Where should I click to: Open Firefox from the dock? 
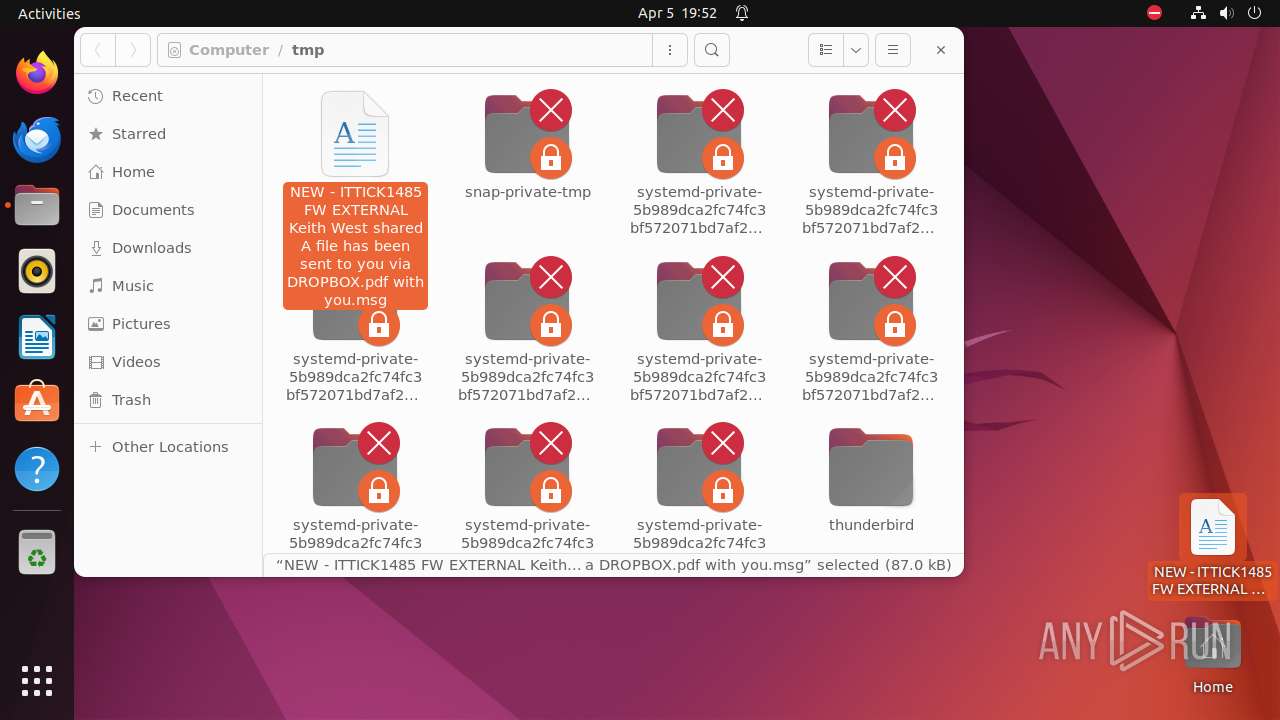[37, 73]
